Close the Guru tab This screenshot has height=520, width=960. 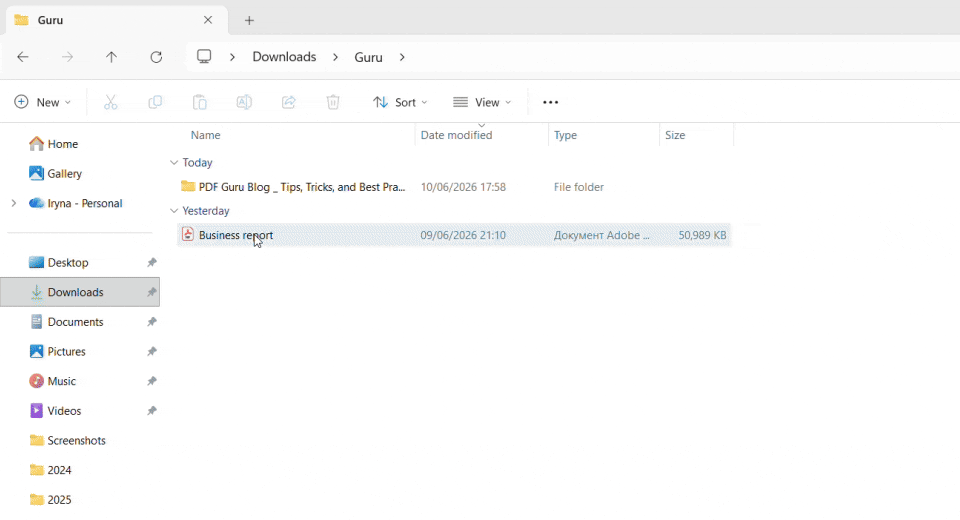point(208,20)
